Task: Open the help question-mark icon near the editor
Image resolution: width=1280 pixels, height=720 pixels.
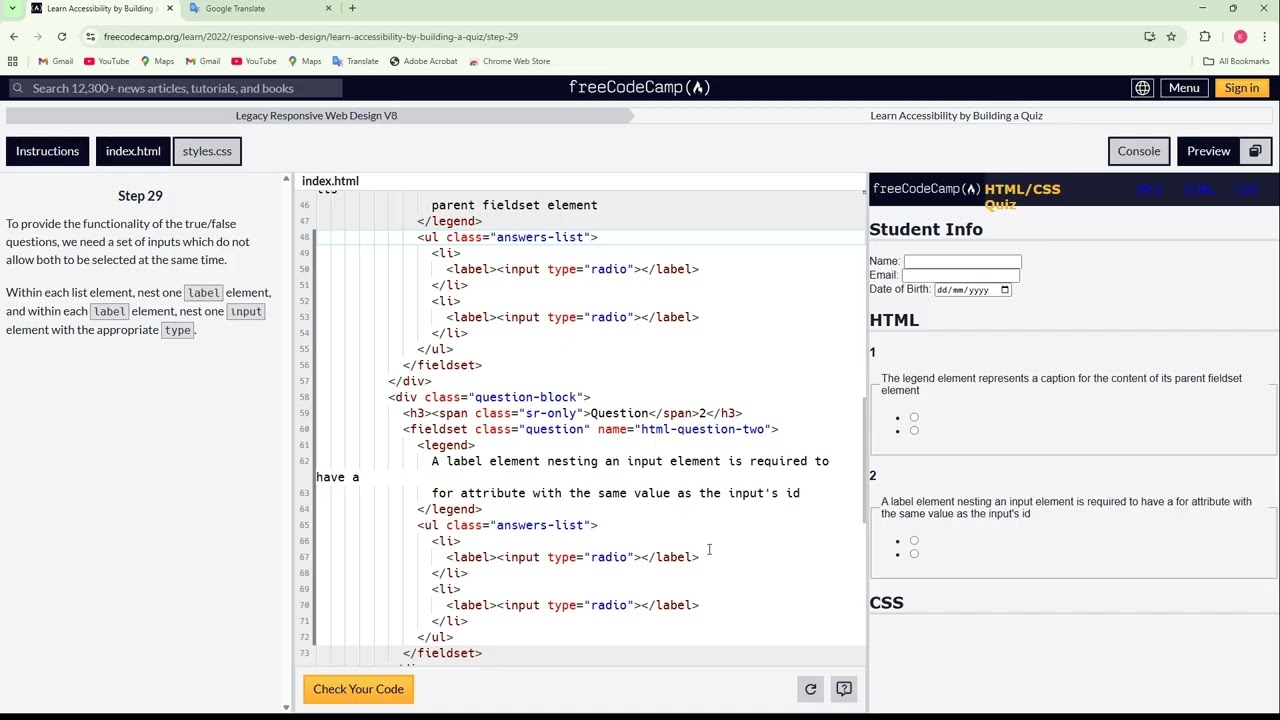Action: 844,689
